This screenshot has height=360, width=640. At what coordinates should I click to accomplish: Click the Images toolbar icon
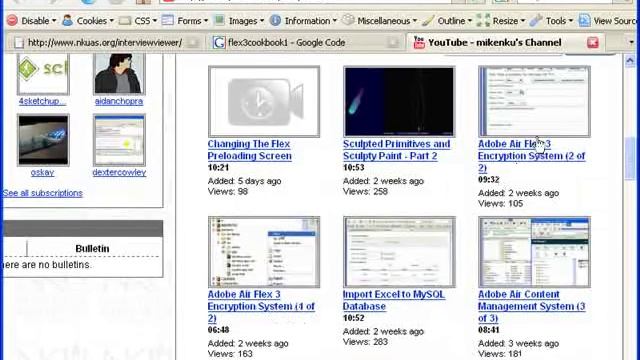point(220,20)
